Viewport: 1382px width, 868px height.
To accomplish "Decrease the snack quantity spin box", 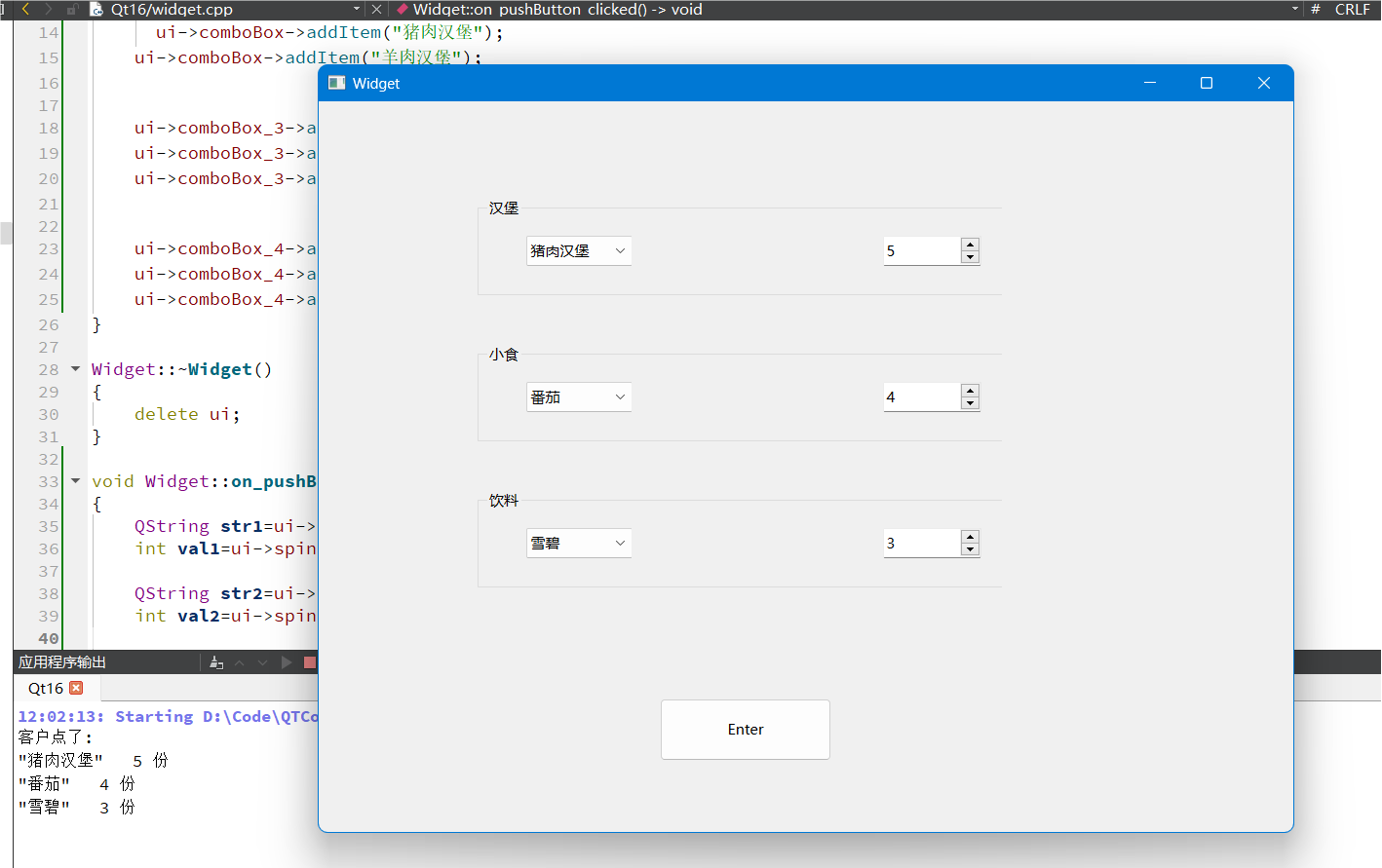I will pos(970,403).
